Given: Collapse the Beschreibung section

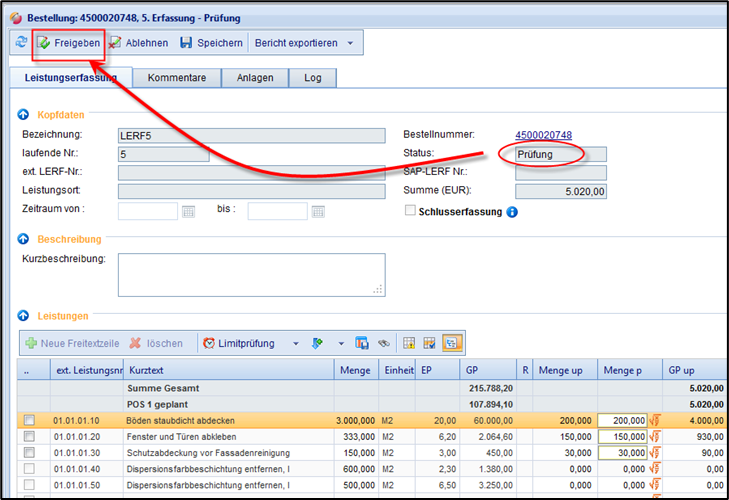Looking at the screenshot, I should (x=23, y=239).
